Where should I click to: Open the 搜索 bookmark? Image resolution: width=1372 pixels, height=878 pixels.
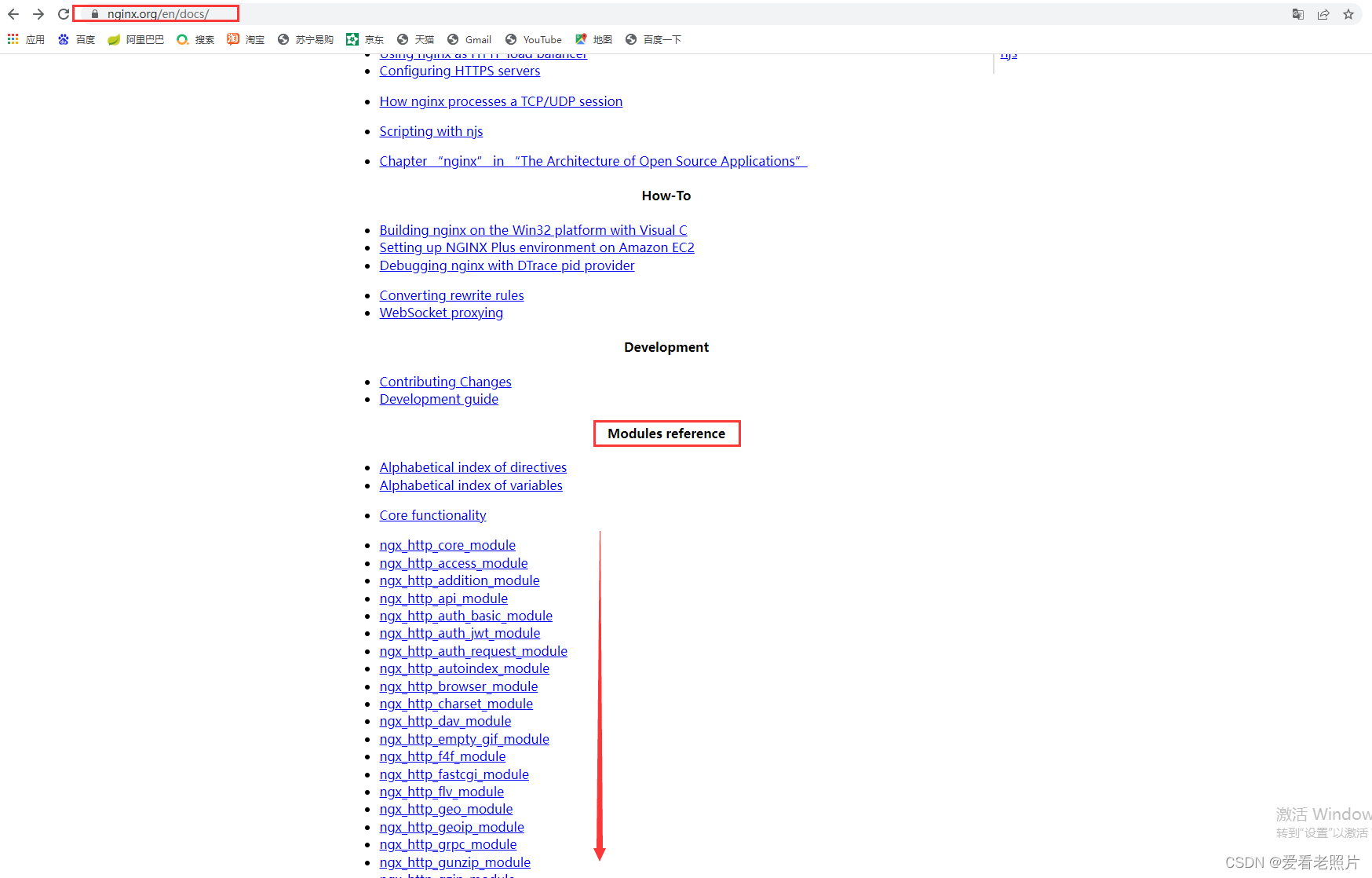coord(195,39)
